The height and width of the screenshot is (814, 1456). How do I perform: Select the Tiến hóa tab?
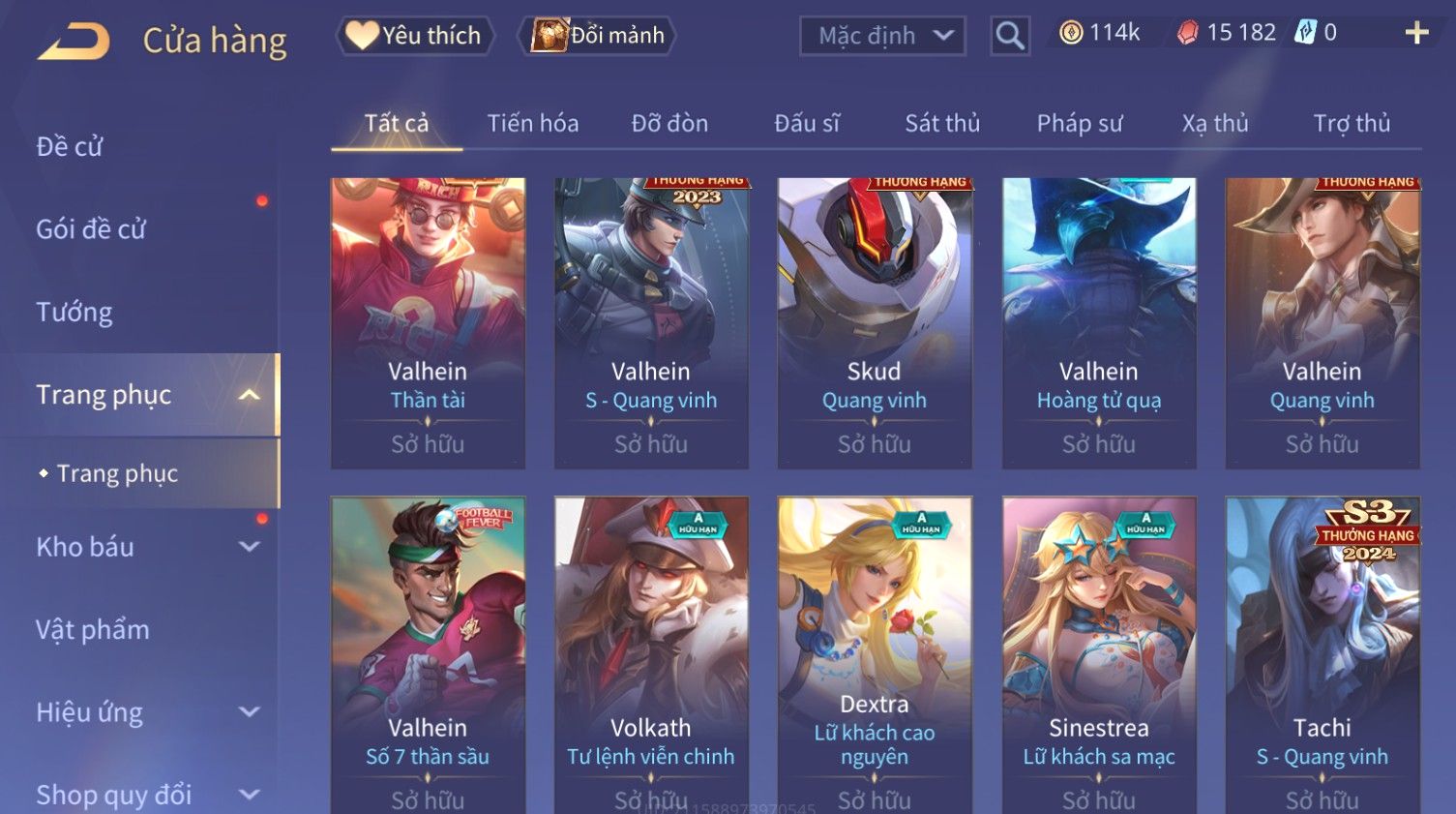click(533, 124)
